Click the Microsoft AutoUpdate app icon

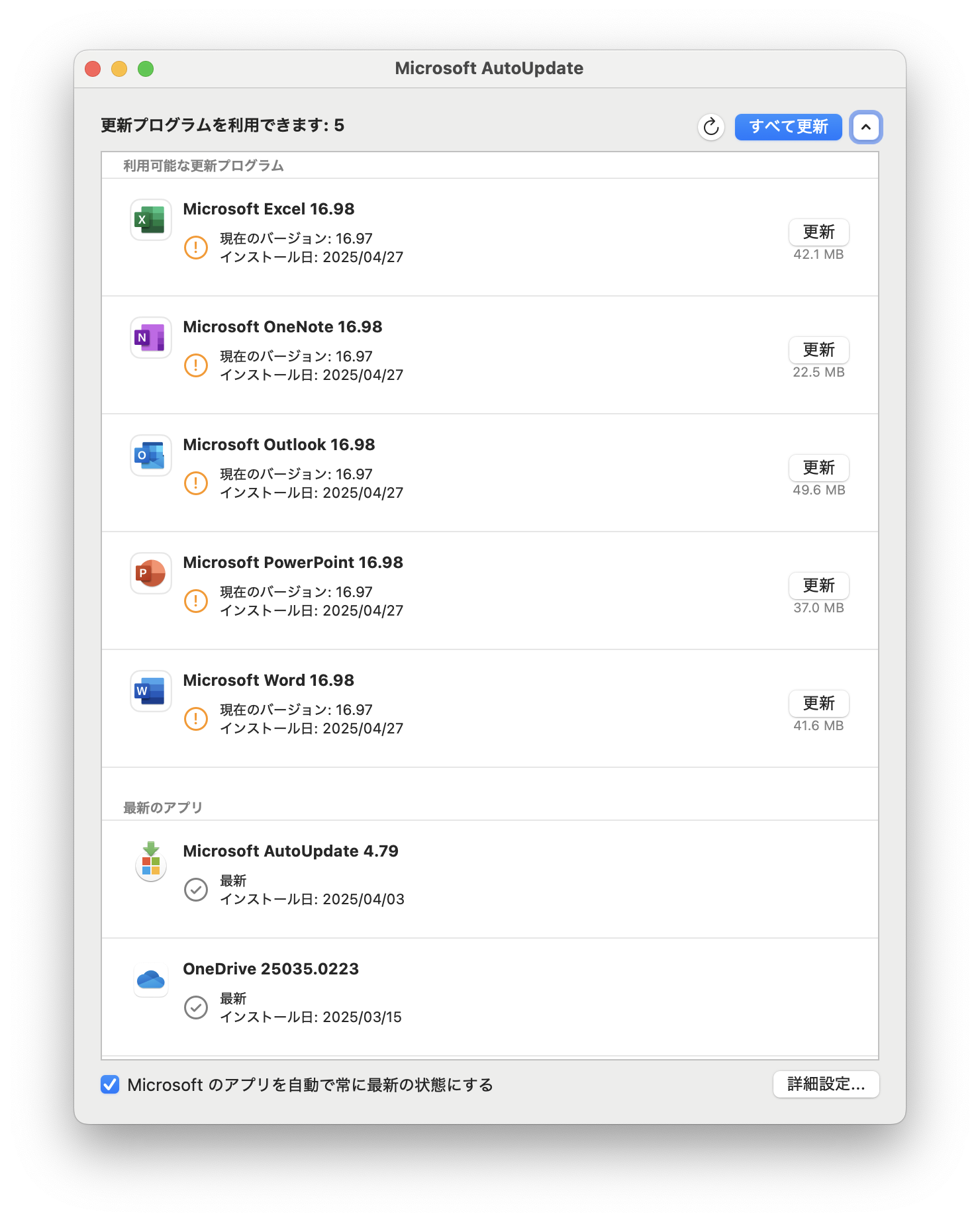click(151, 861)
